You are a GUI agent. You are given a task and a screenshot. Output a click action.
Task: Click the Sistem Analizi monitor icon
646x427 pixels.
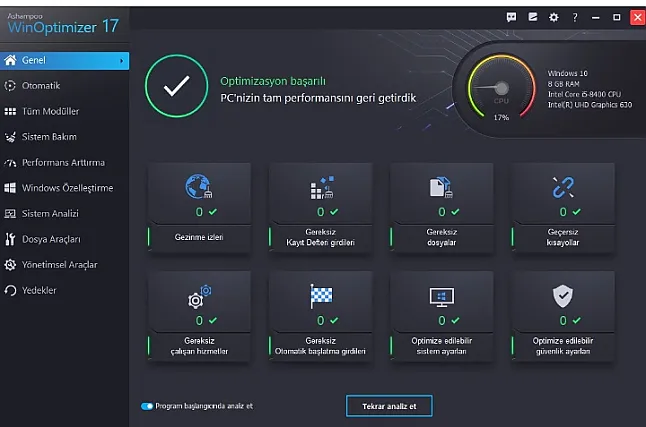10,214
